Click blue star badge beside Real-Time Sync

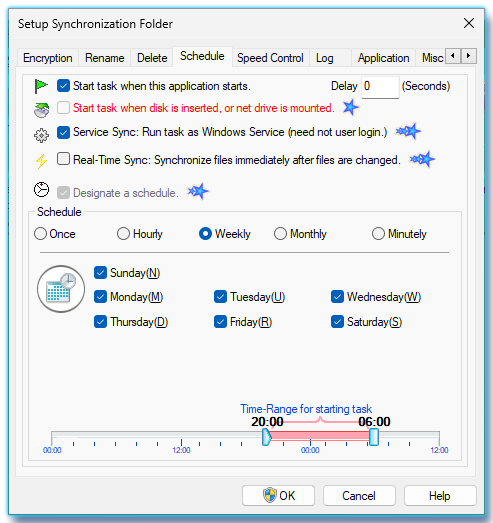pyautogui.click(x=422, y=159)
